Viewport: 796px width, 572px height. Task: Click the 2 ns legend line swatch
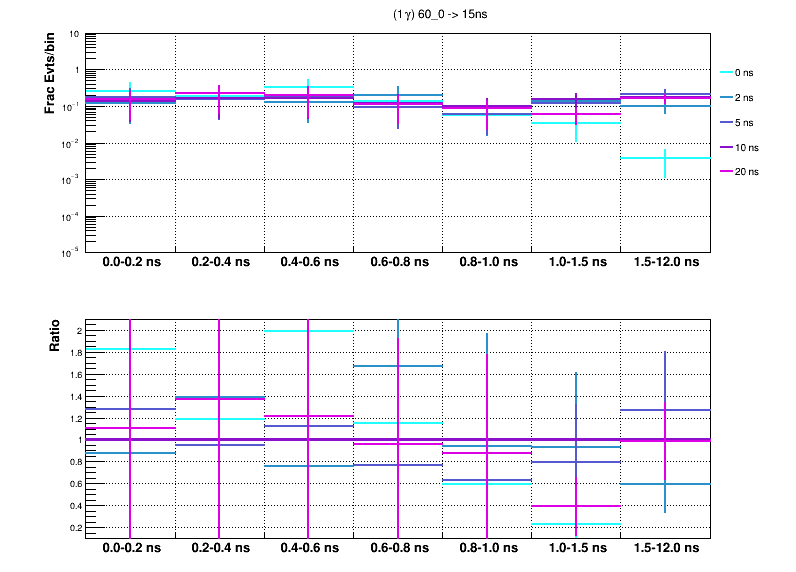728,98
